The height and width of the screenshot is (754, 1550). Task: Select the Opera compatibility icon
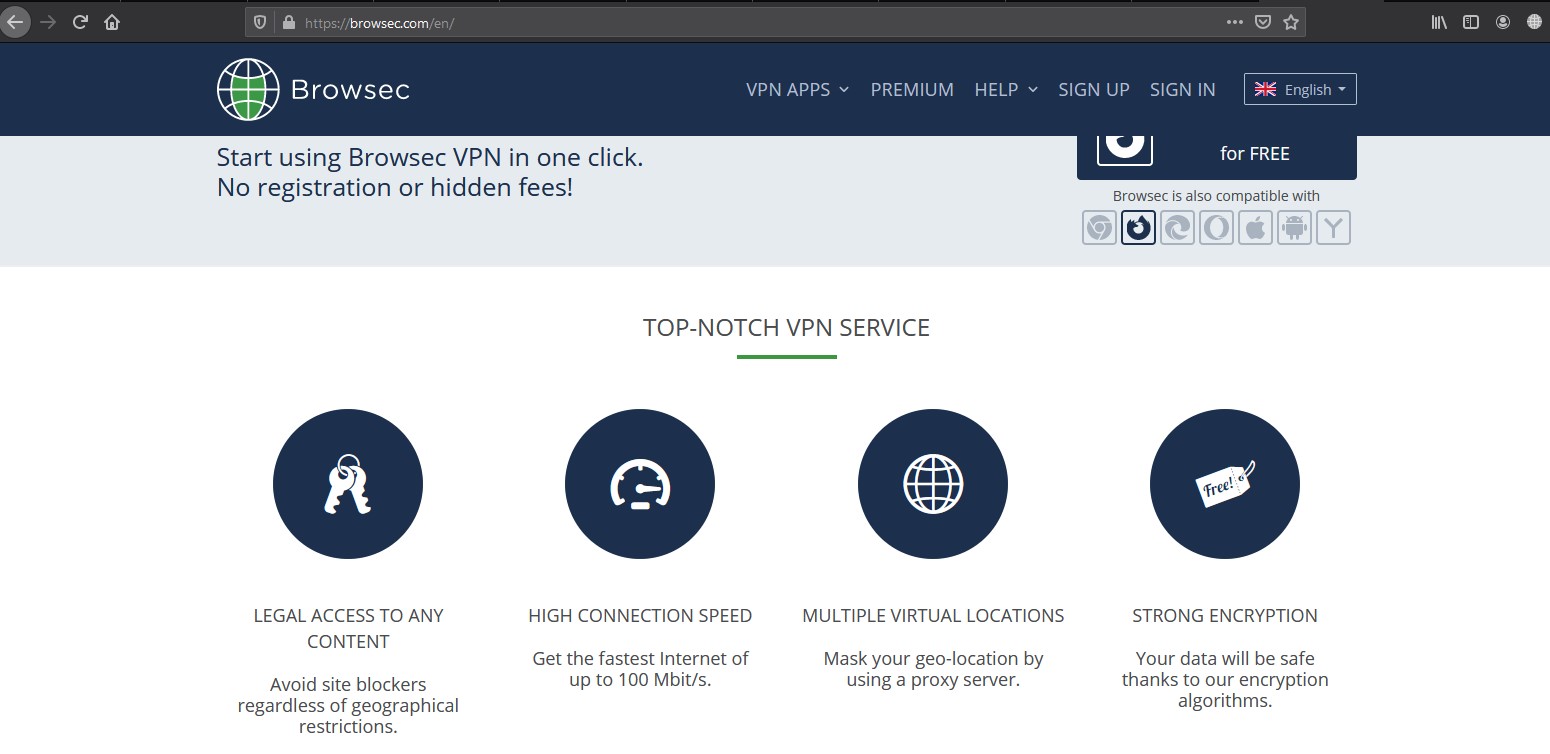tap(1216, 228)
